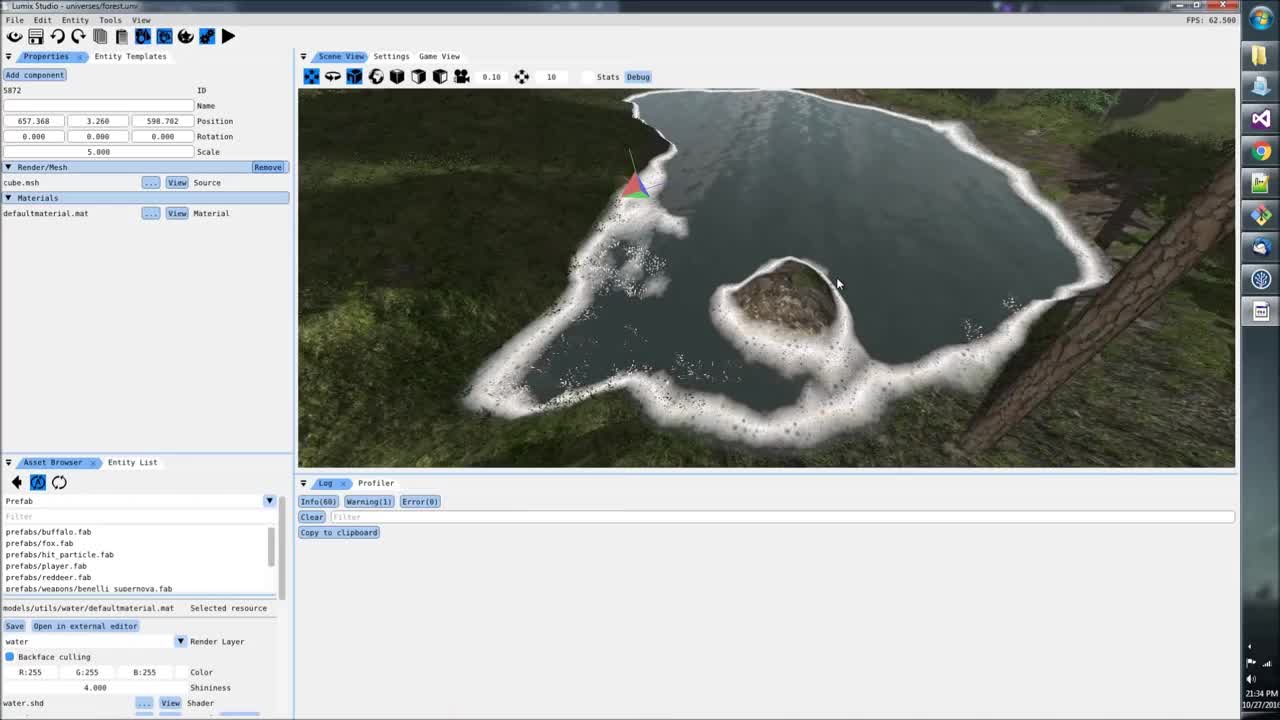The image size is (1280, 720).
Task: Click the Add component button
Action: [x=34, y=75]
